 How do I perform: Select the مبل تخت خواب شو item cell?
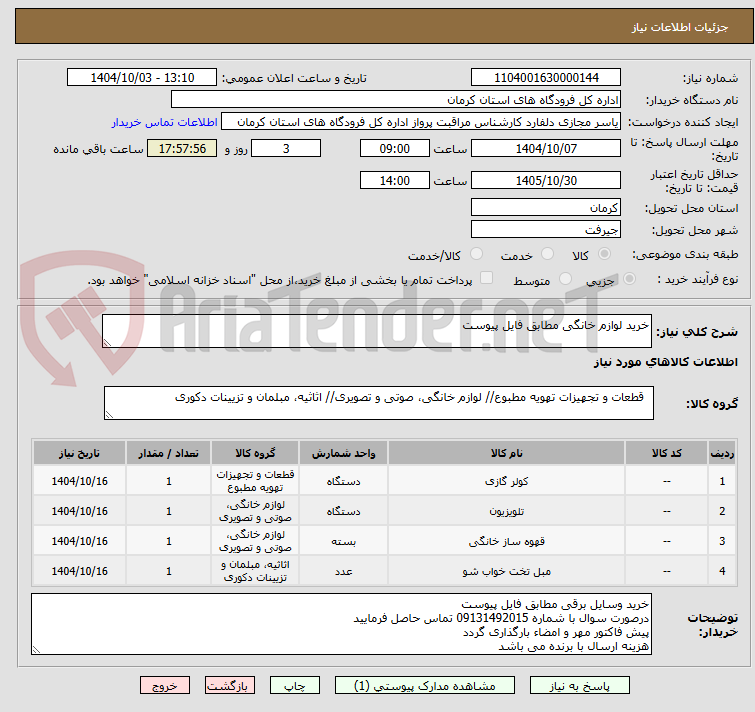coord(507,571)
